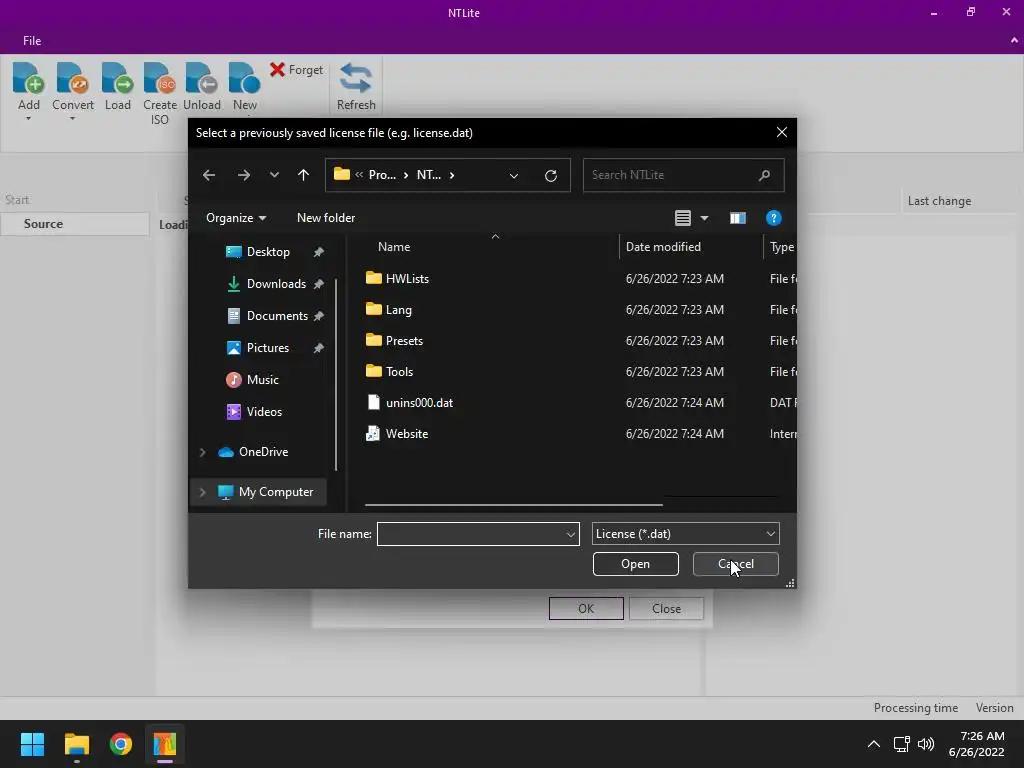Click the Refresh arrows icon
1024x768 pixels.
356,78
